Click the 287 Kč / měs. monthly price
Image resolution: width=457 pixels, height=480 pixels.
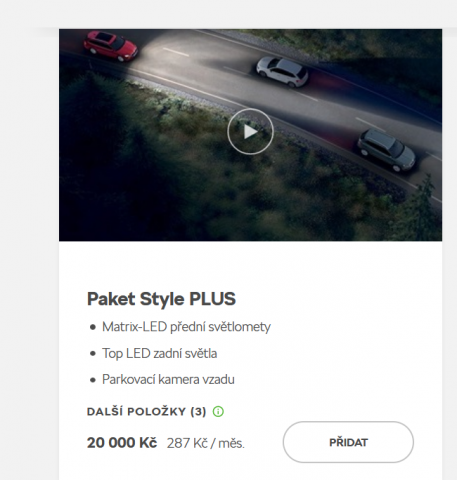click(206, 443)
